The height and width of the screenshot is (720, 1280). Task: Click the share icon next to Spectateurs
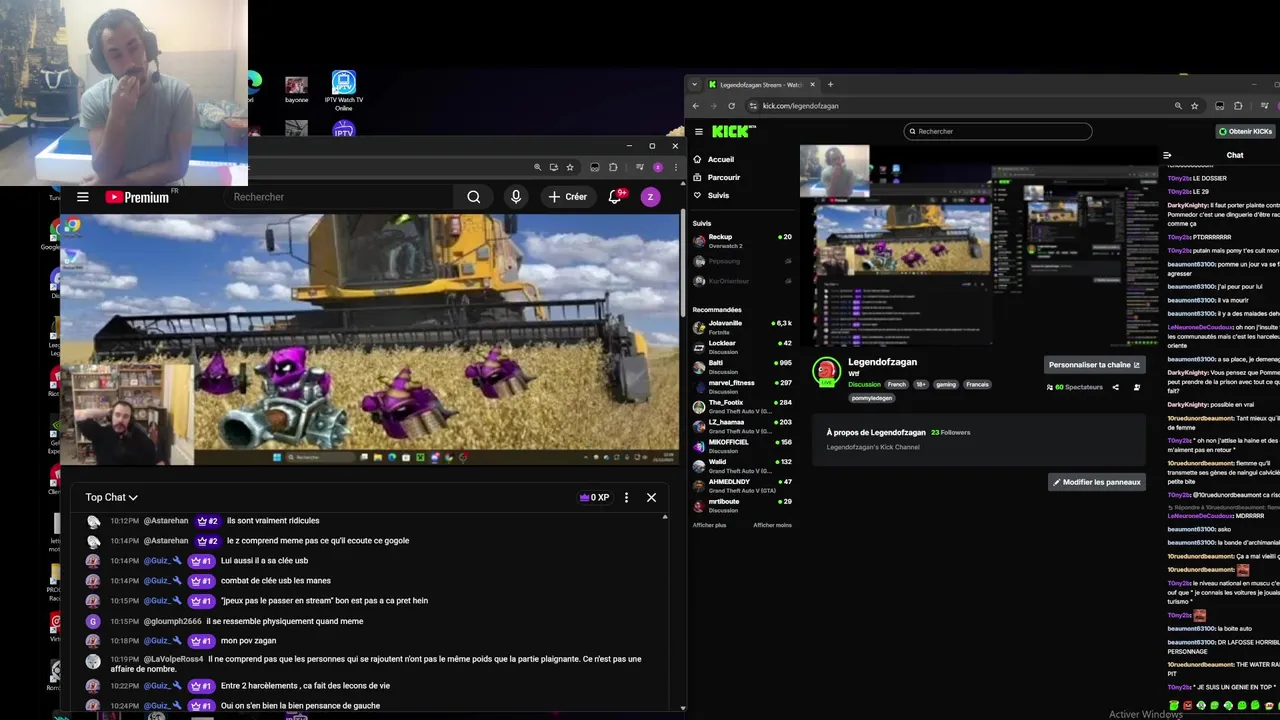1115,387
